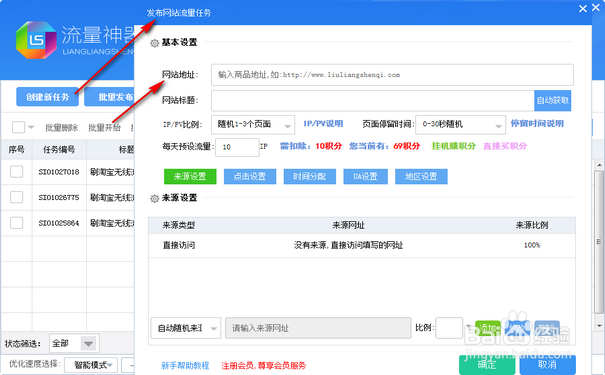Image resolution: width=605 pixels, height=375 pixels.
Task: Click 100% source ratio cell
Action: (532, 245)
